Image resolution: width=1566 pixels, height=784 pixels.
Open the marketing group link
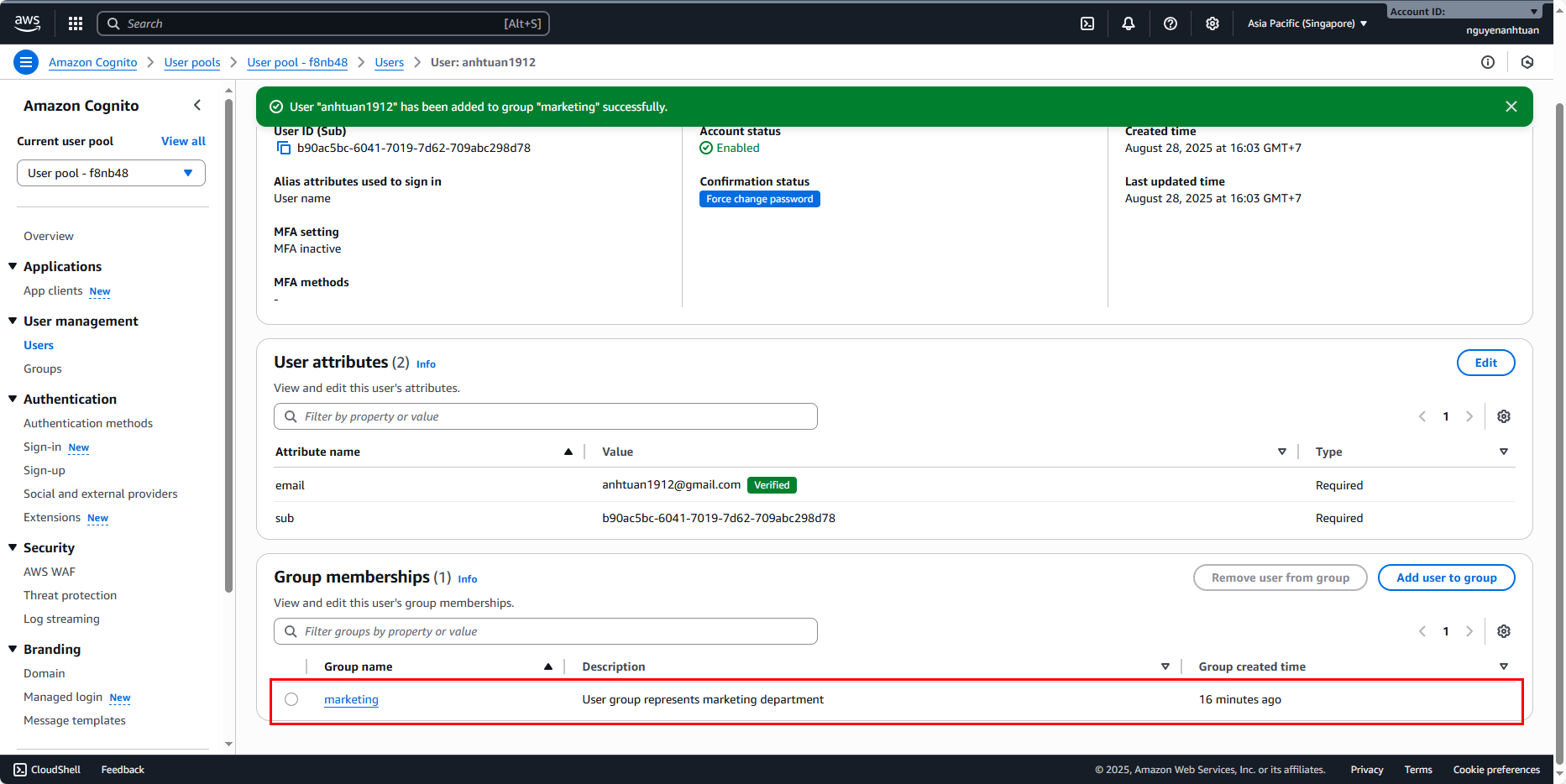[351, 699]
